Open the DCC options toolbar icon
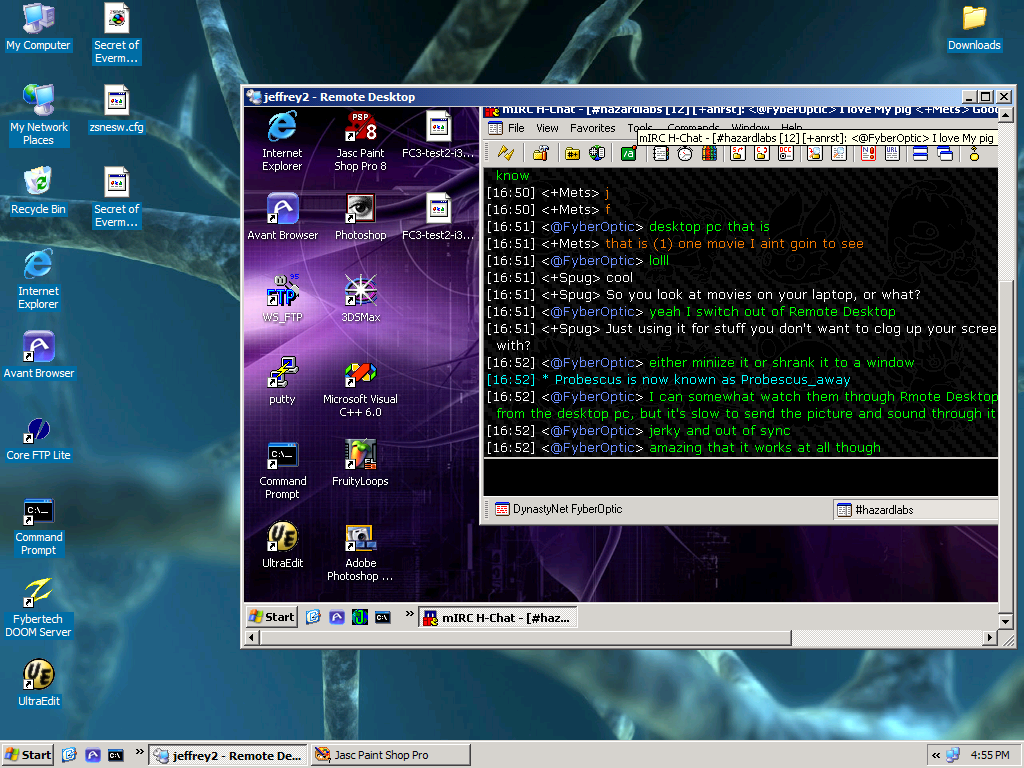1024x768 pixels. point(786,153)
